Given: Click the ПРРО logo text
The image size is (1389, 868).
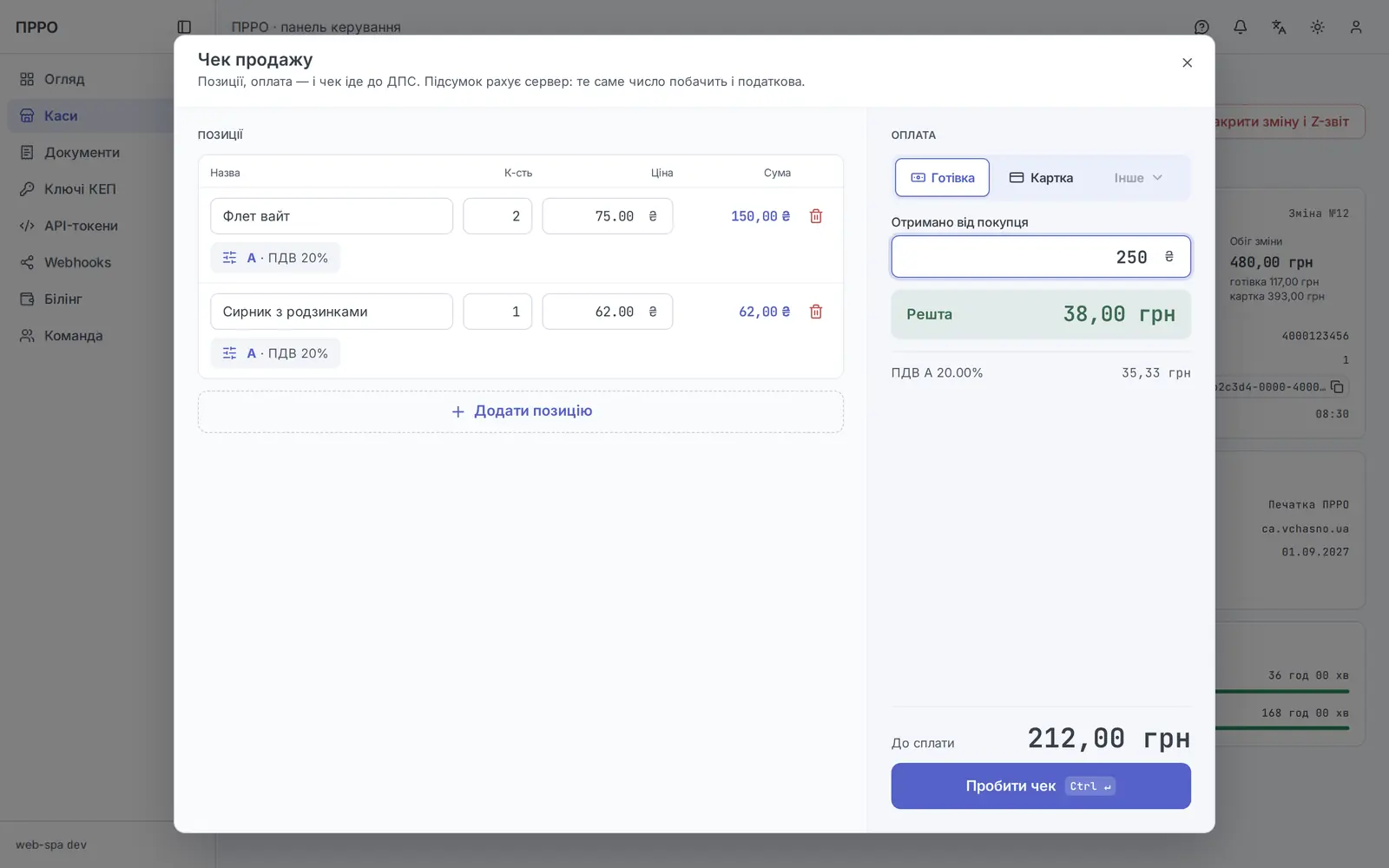Looking at the screenshot, I should click(x=36, y=27).
